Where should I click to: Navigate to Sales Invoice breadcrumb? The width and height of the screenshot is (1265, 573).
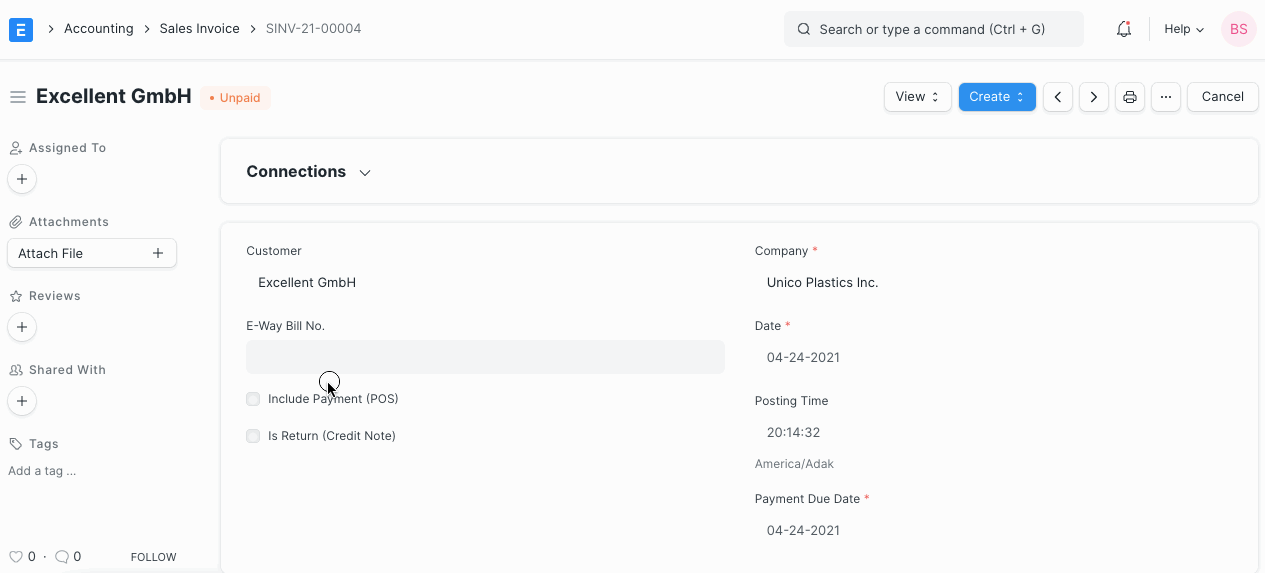(199, 29)
